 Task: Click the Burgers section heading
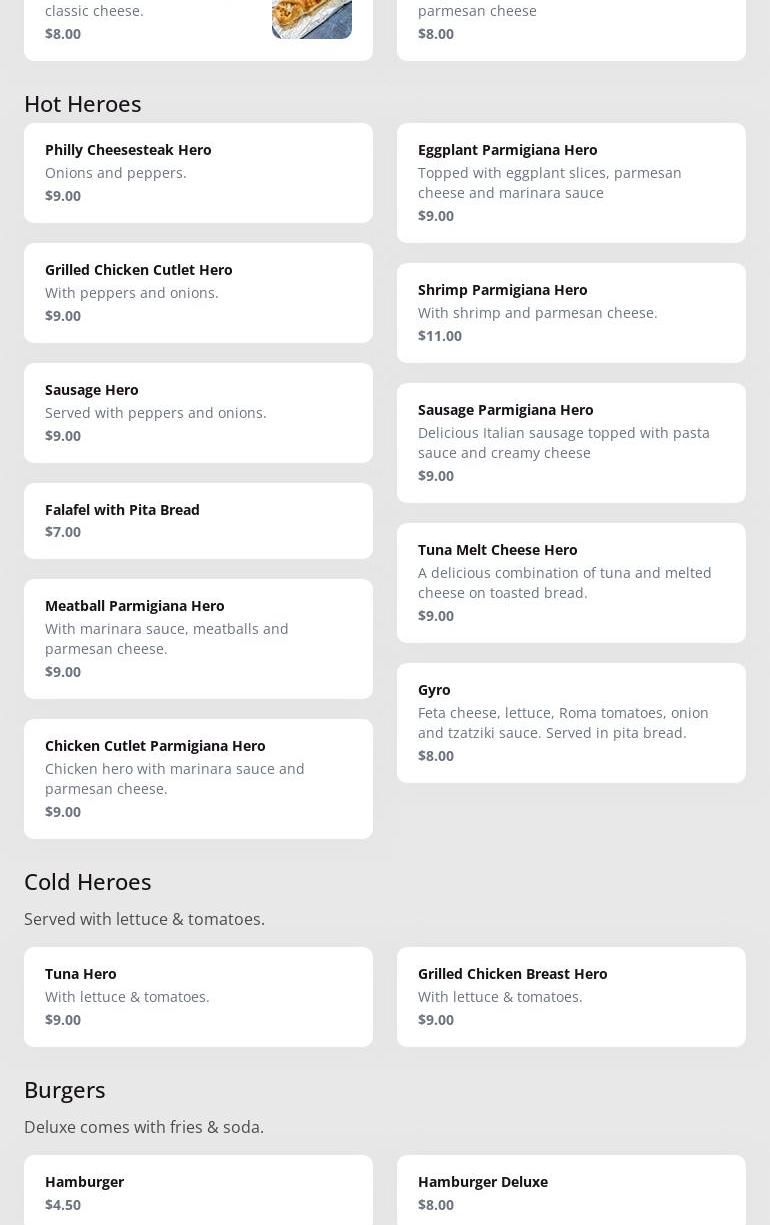pos(65,1089)
